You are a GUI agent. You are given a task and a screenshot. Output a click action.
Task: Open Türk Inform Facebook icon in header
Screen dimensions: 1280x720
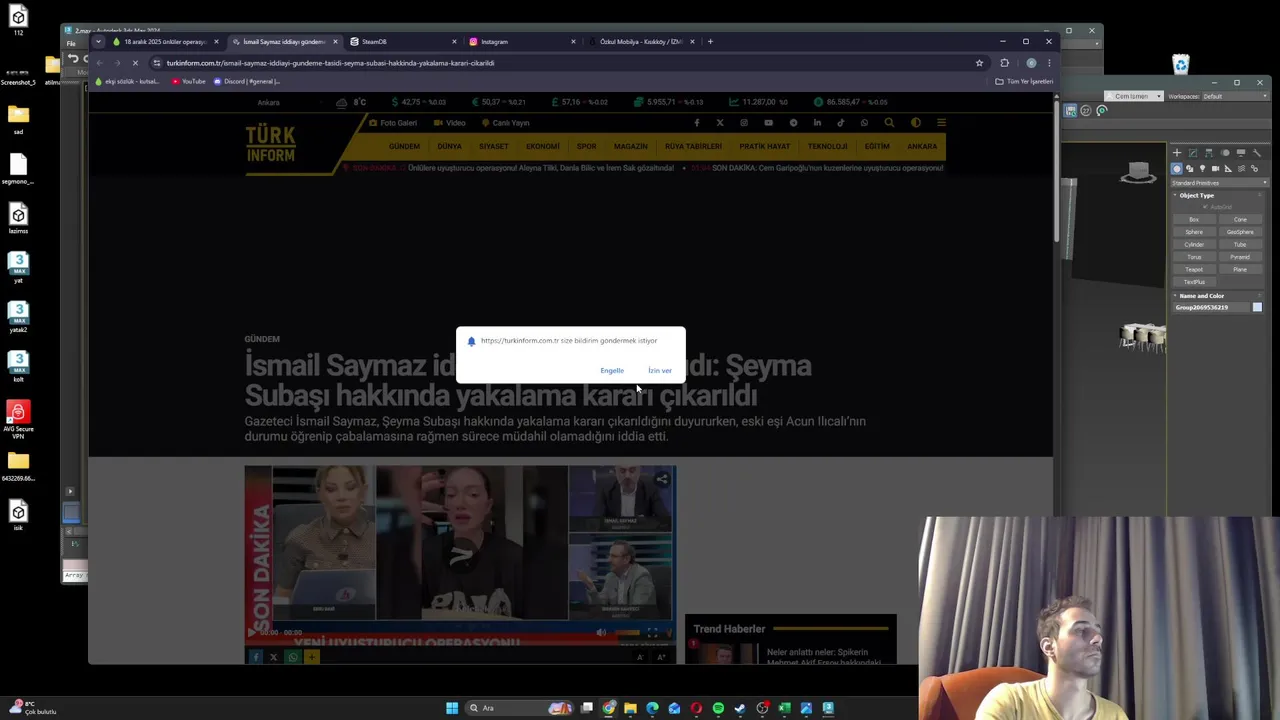pyautogui.click(x=697, y=123)
